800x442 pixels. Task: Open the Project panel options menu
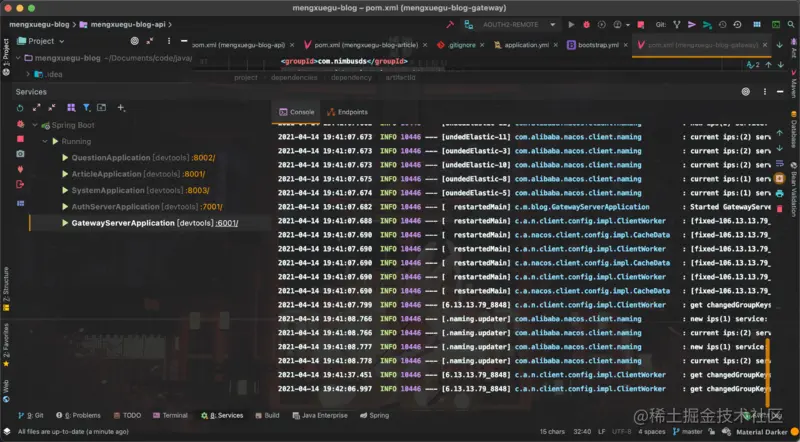169,41
